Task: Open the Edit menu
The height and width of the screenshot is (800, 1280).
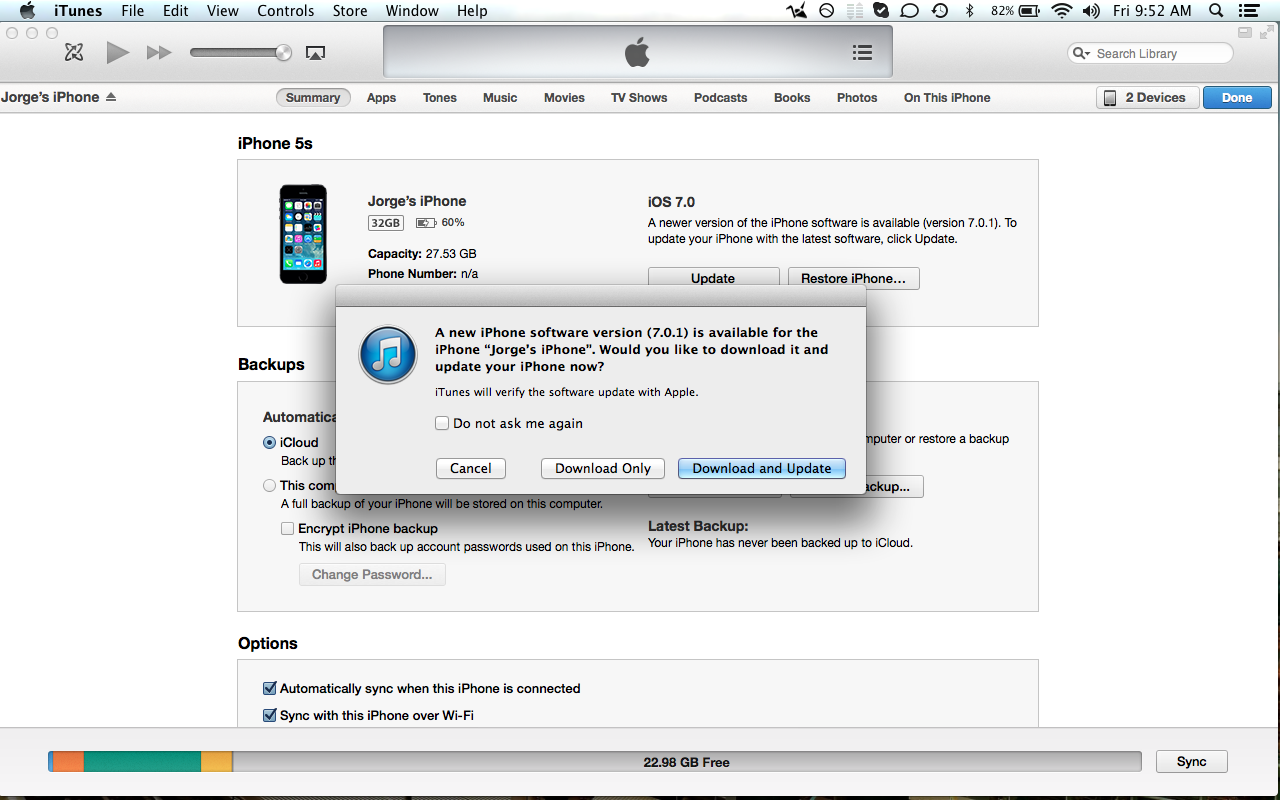Action: tap(176, 11)
